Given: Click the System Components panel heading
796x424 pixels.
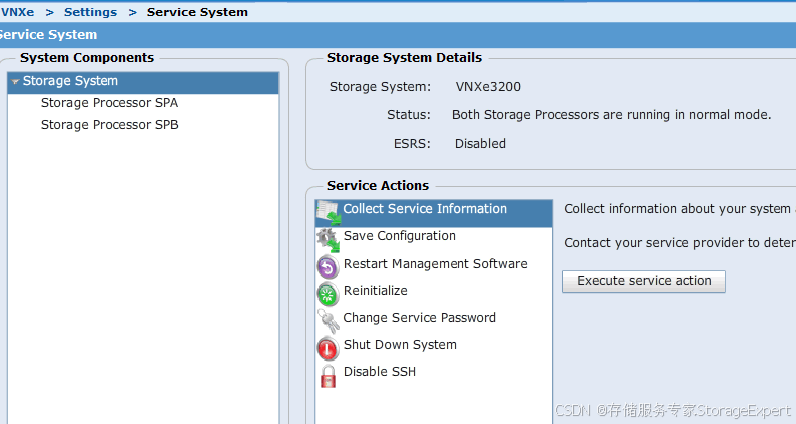Looking at the screenshot, I should click(87, 58).
